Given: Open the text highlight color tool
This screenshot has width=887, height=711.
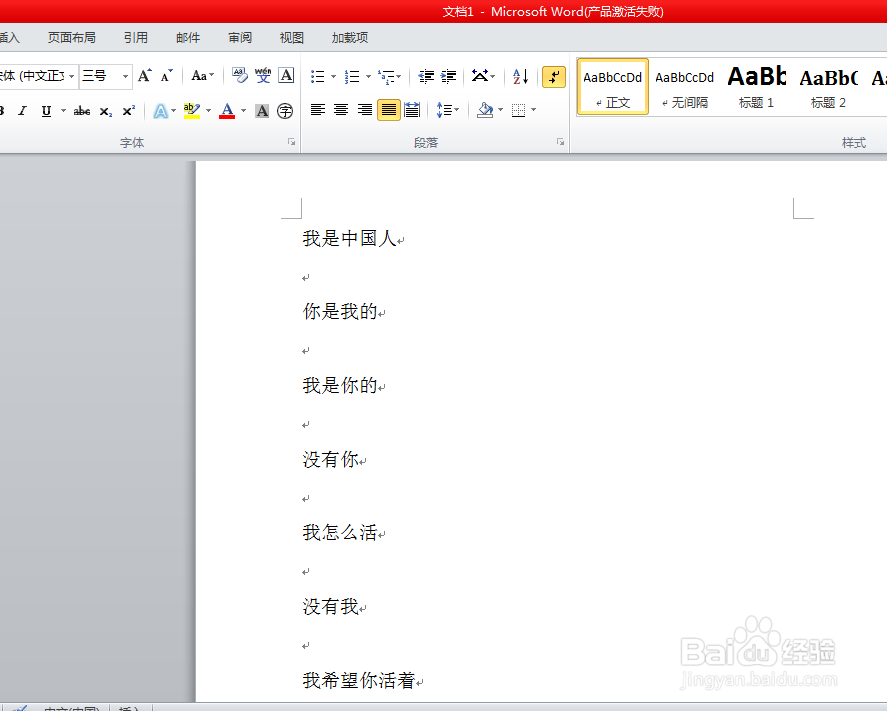Looking at the screenshot, I should click(190, 110).
